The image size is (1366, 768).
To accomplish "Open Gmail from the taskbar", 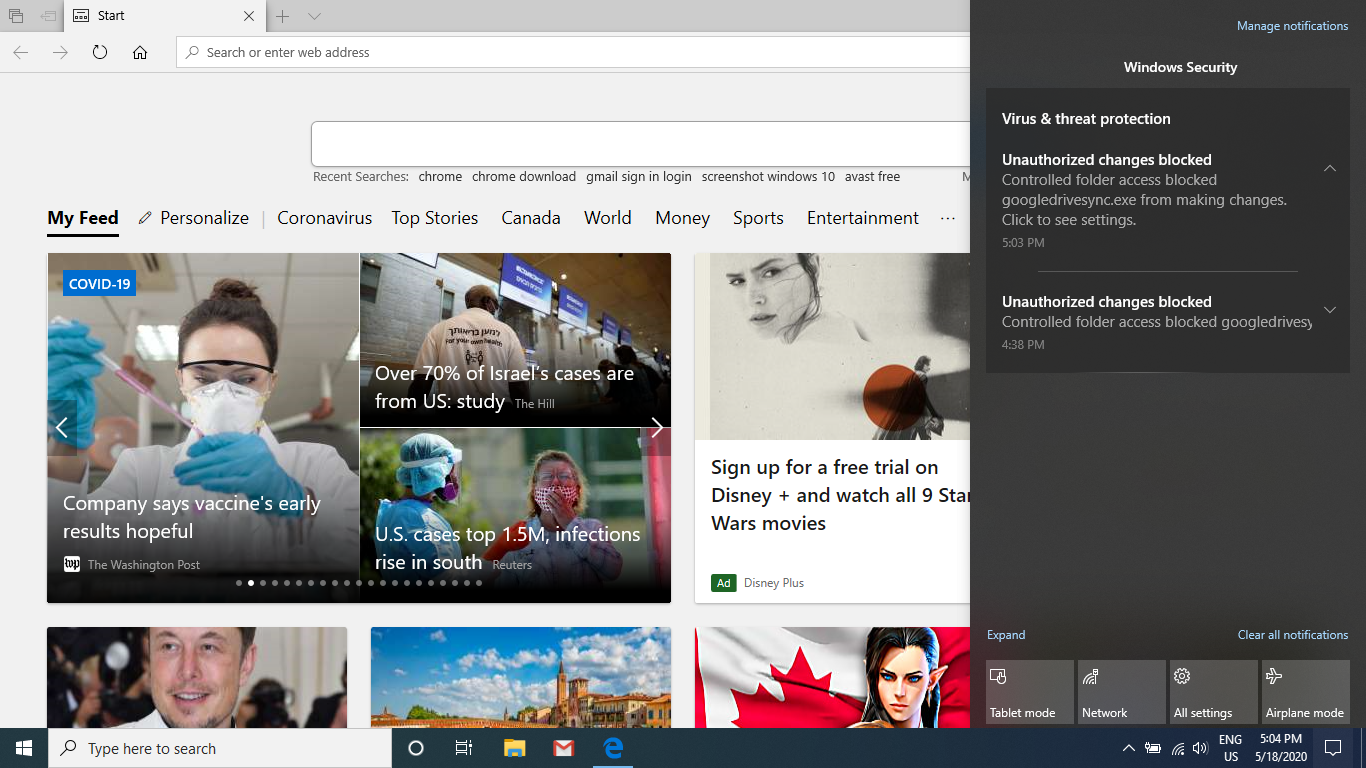I will point(564,748).
